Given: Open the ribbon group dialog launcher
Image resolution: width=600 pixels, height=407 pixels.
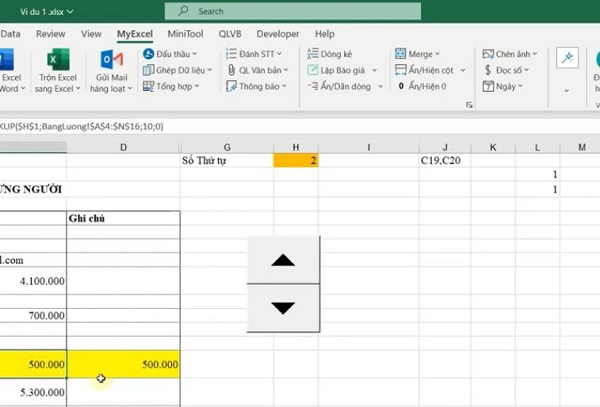Looking at the screenshot, I should pyautogui.click(x=469, y=105).
